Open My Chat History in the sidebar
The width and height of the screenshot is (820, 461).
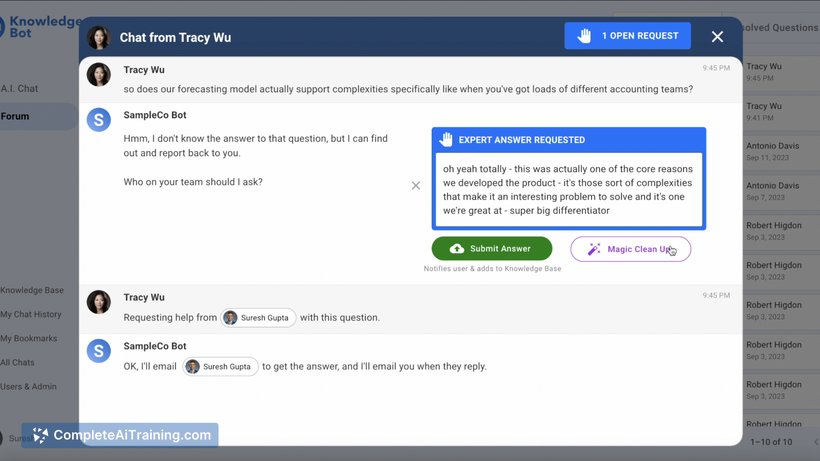point(31,314)
